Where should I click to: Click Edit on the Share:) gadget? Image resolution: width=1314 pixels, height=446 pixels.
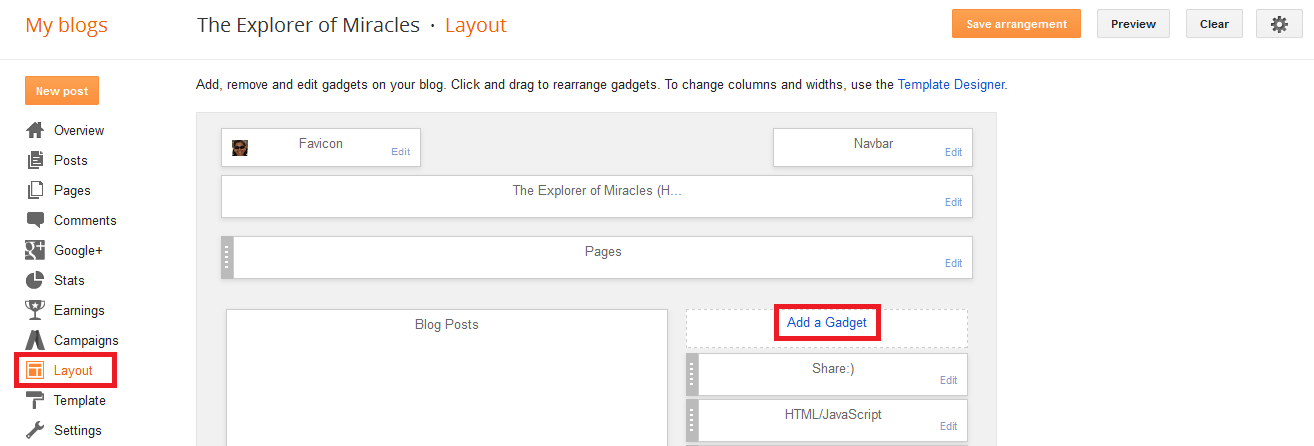coord(948,380)
